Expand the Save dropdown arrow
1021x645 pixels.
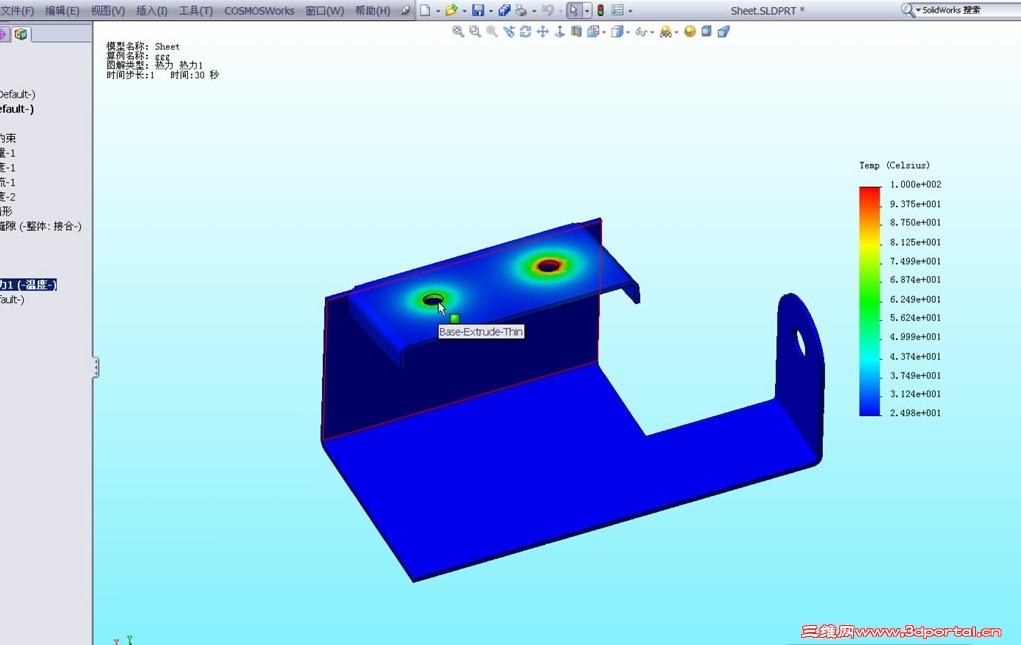pos(490,11)
